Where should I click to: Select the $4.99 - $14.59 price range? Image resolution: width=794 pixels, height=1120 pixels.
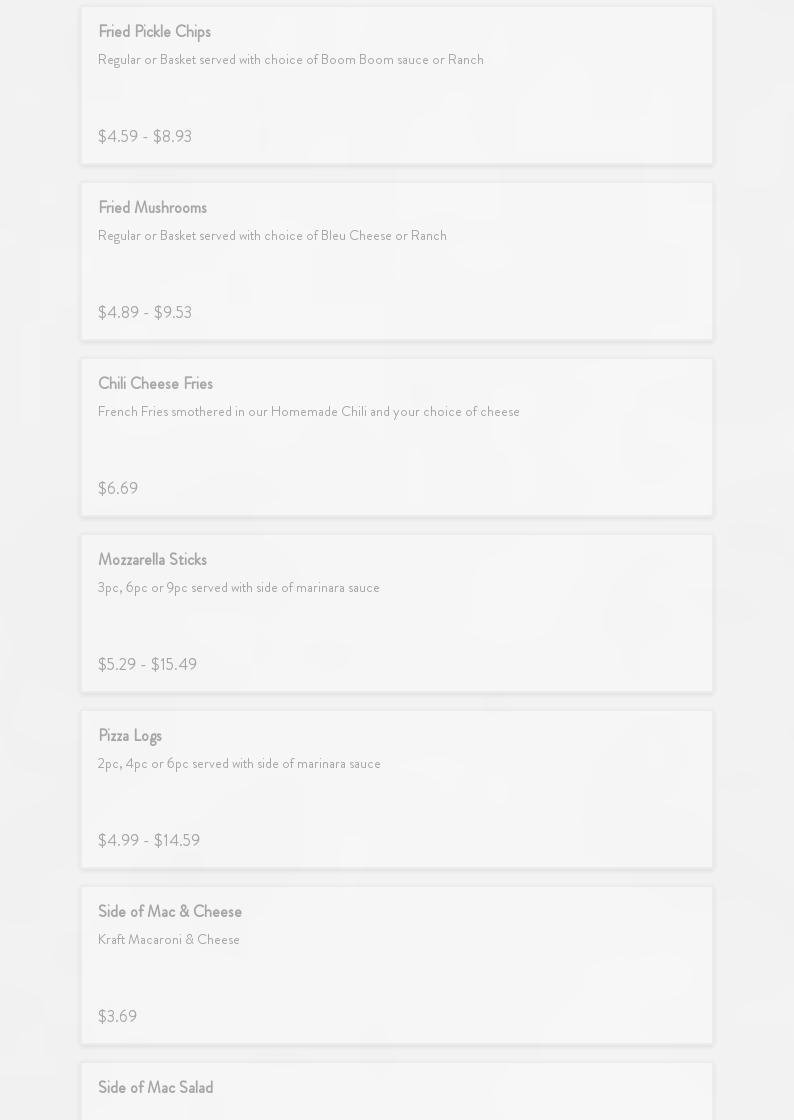pos(149,841)
